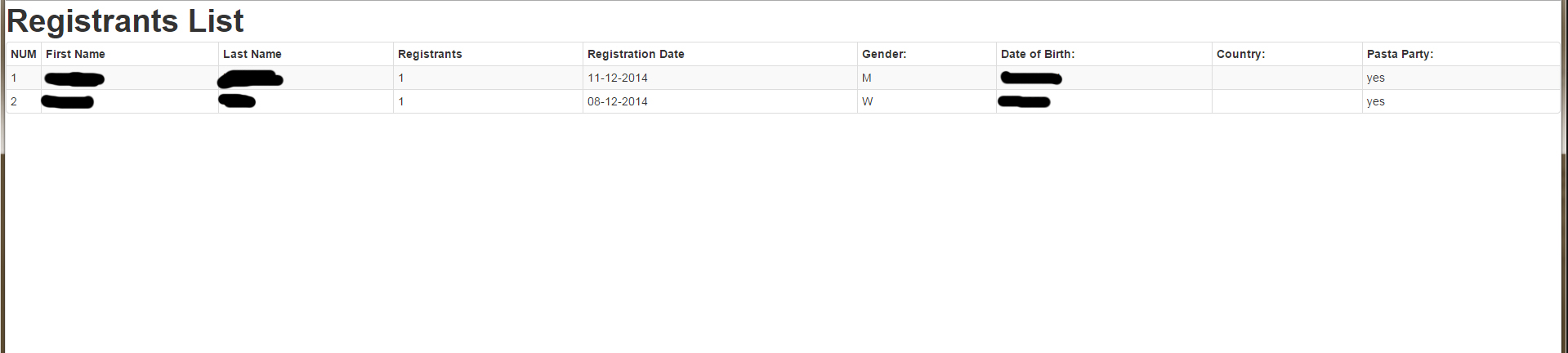Click the gender cell showing W

pyautogui.click(x=868, y=101)
